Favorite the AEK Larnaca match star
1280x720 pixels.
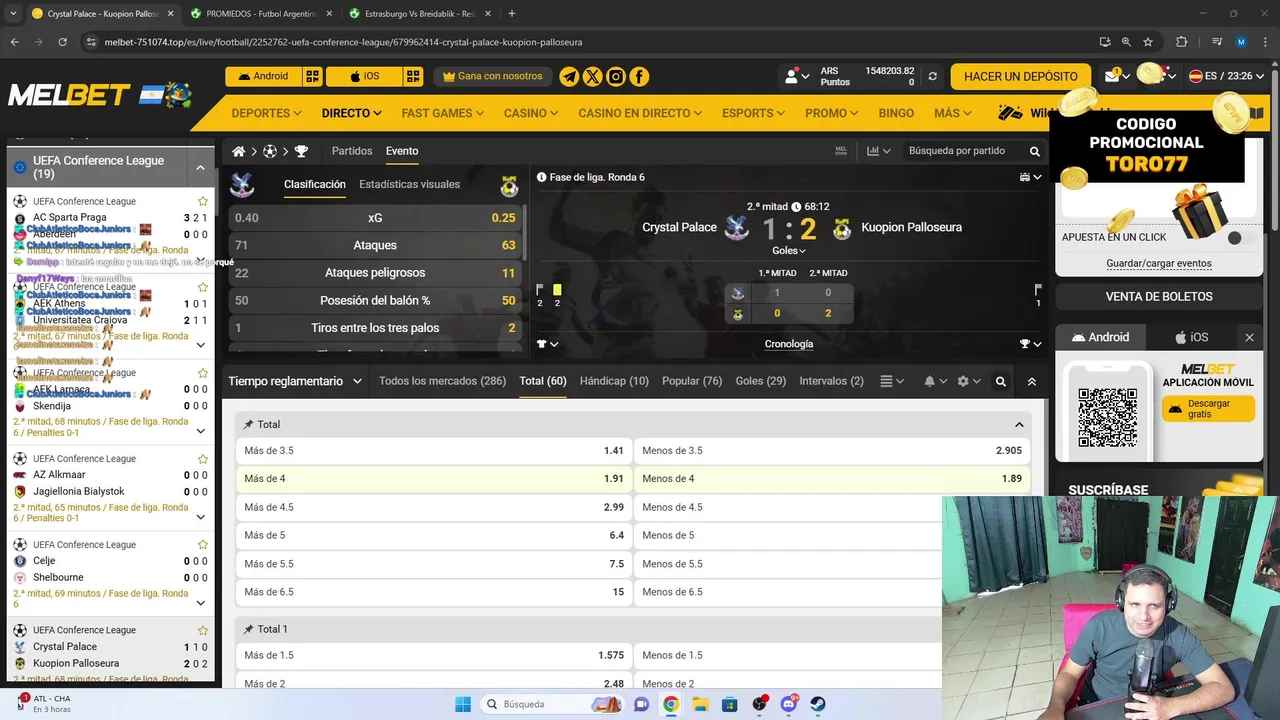point(203,373)
